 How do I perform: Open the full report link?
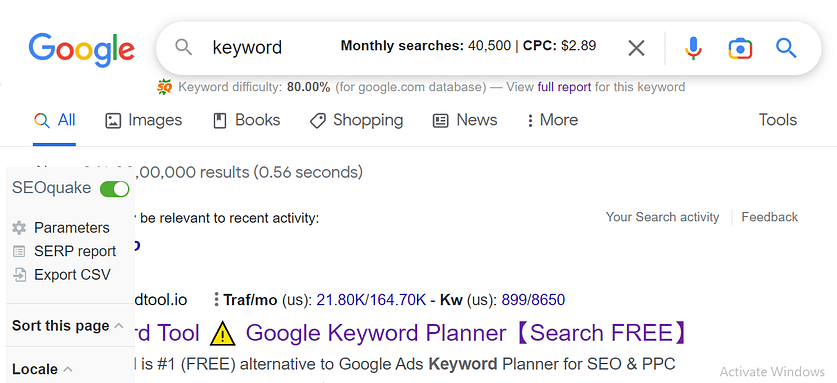(564, 87)
